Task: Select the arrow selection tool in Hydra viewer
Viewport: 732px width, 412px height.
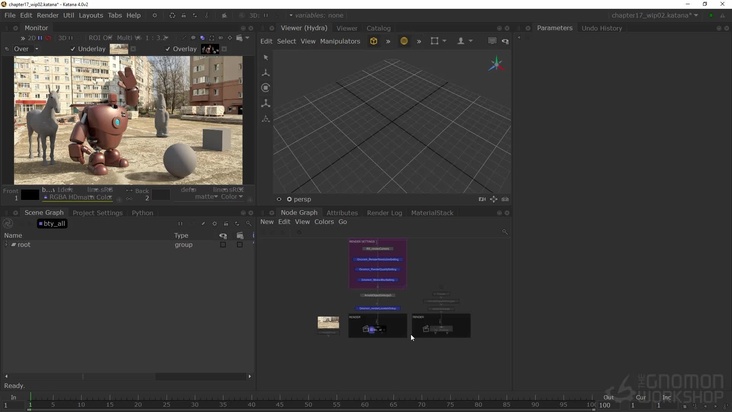Action: pyautogui.click(x=266, y=57)
